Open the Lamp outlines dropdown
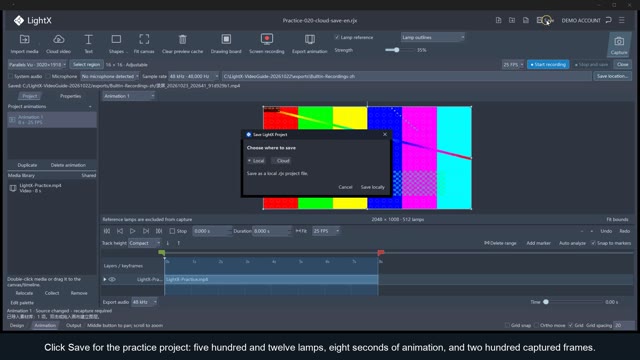The image size is (640, 360). coord(433,37)
